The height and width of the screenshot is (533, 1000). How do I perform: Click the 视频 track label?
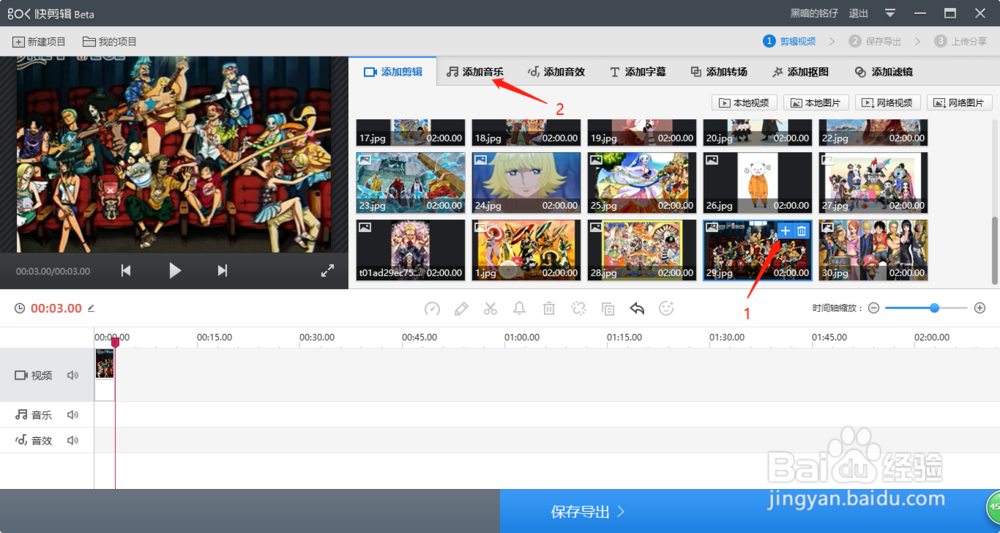34,376
